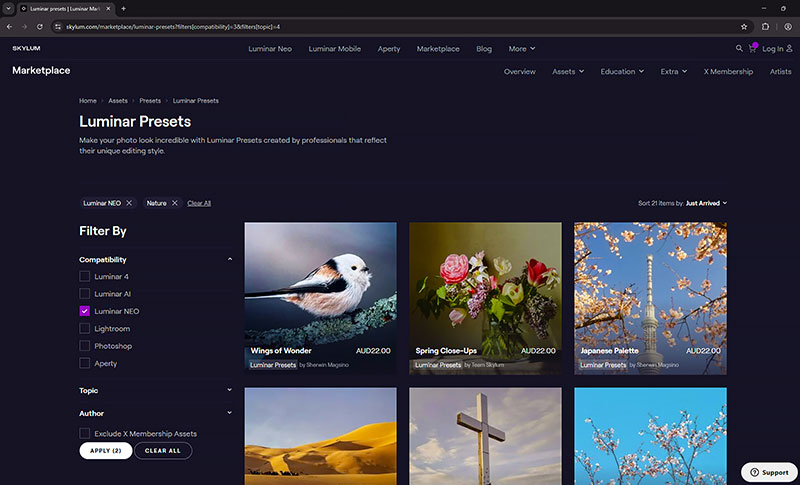The height and width of the screenshot is (485, 800).
Task: Open the shopping cart icon
Action: tap(752, 48)
